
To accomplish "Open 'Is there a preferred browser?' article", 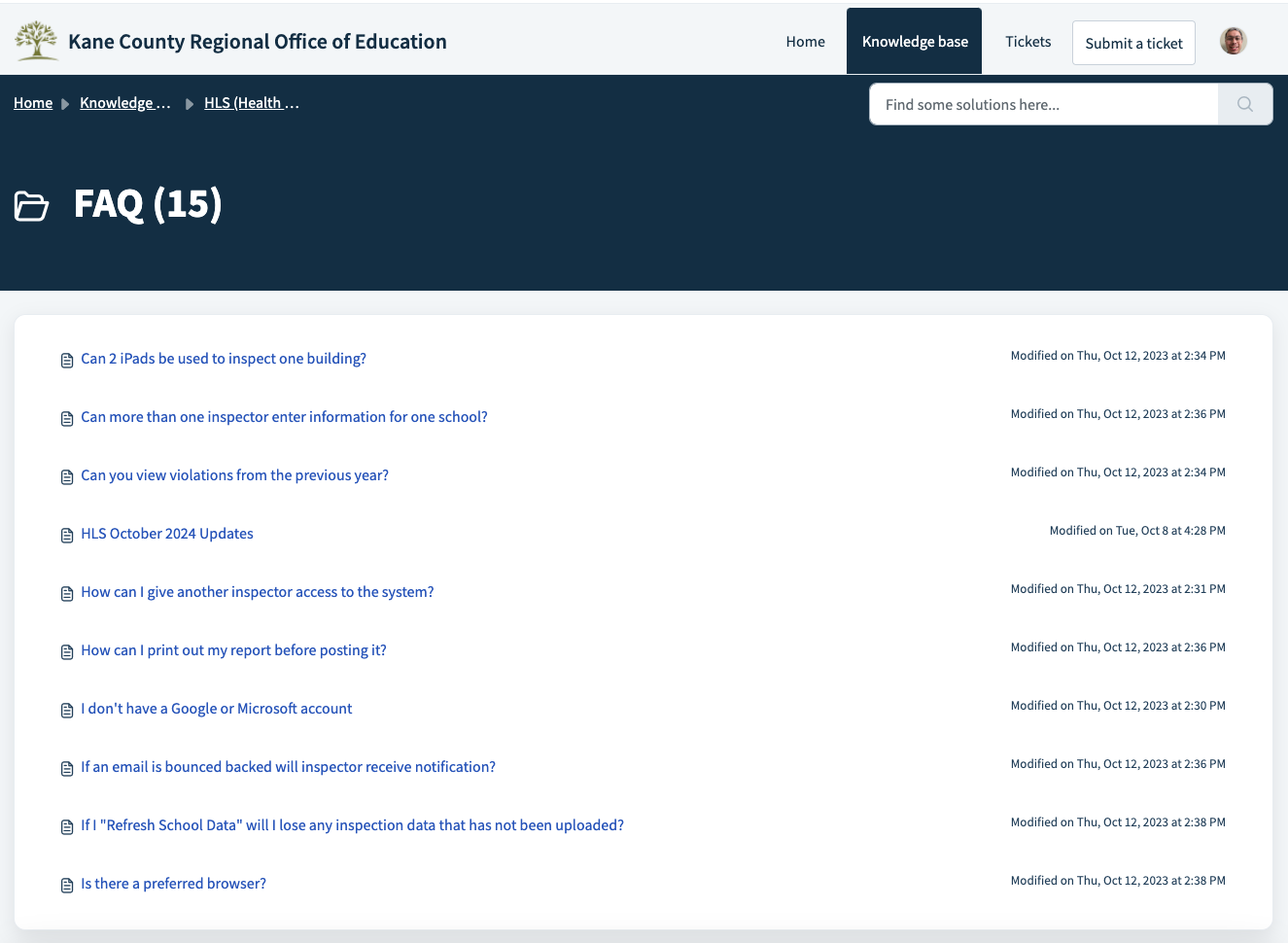I will pyautogui.click(x=173, y=884).
